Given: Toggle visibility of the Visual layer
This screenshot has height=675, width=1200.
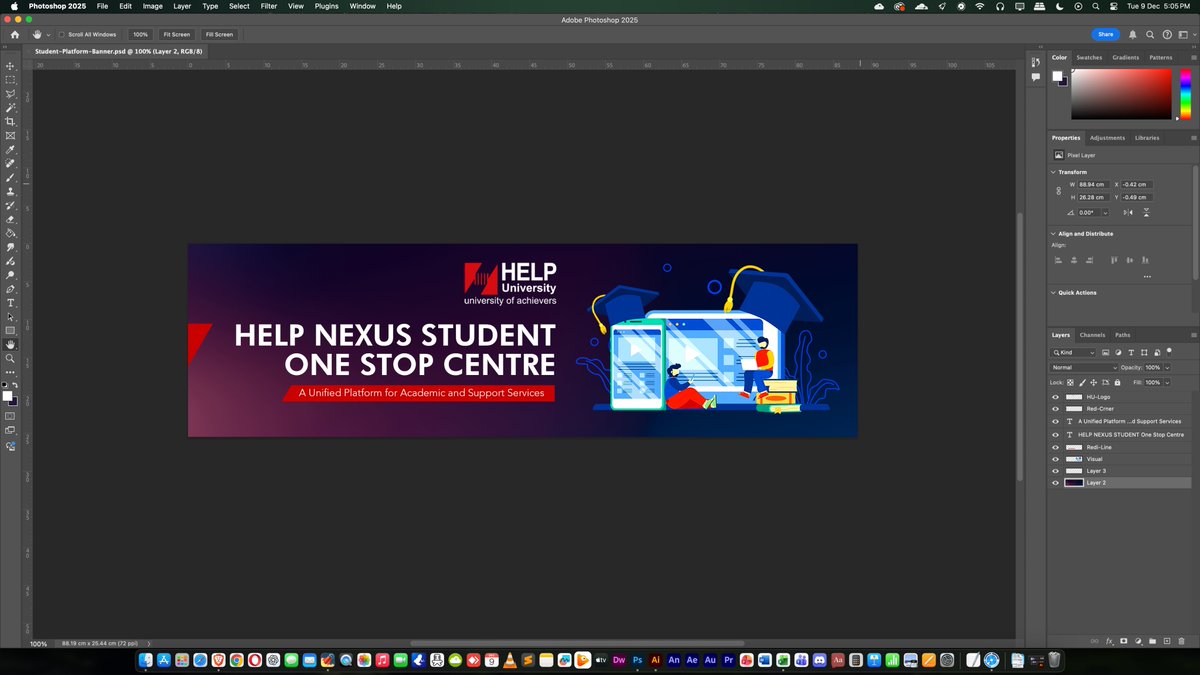Looking at the screenshot, I should click(x=1055, y=459).
